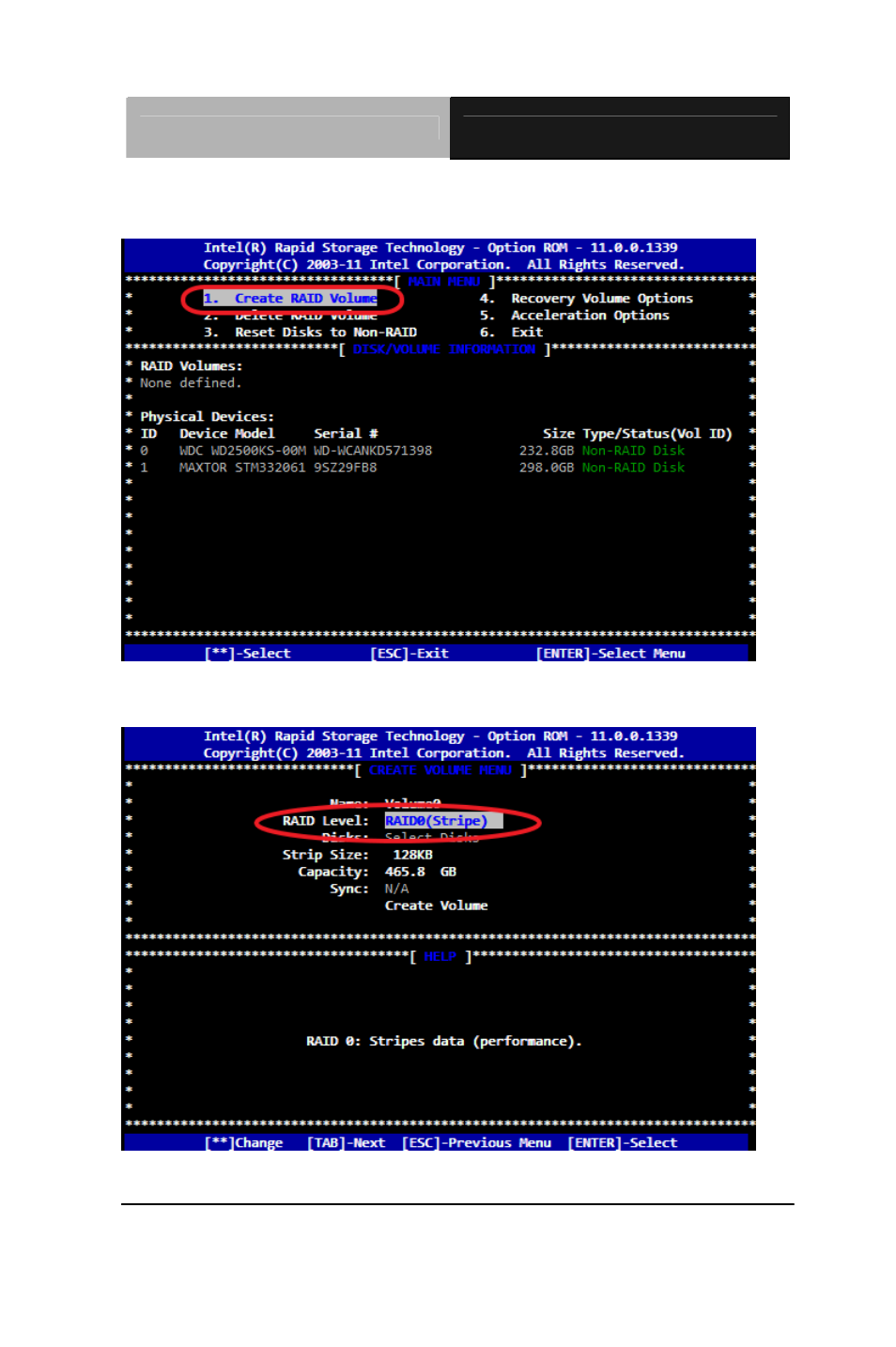The width and height of the screenshot is (896, 1347).
Task: Click the 232.8GB size value
Action: point(547,451)
